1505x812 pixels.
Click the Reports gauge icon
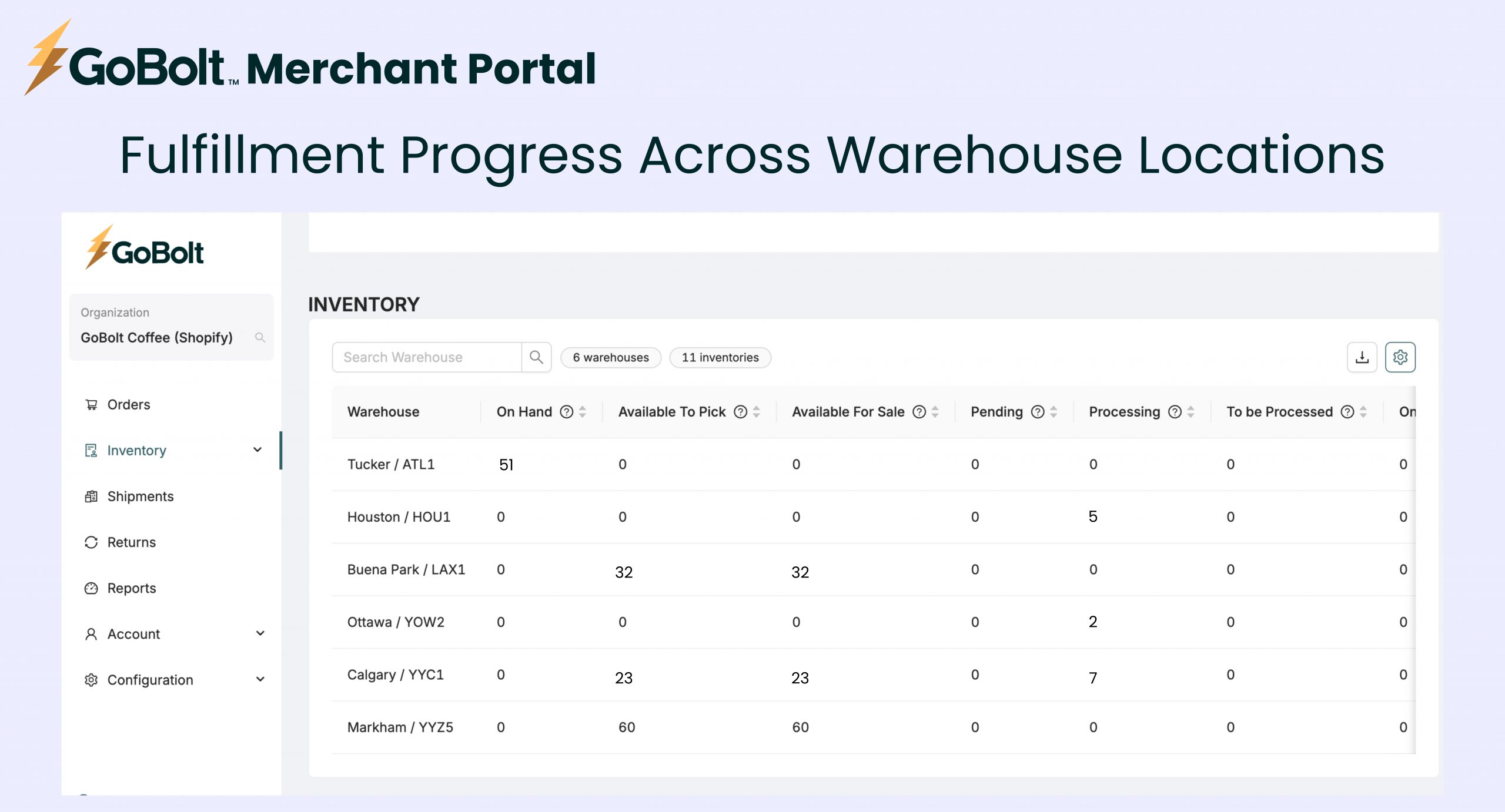pyautogui.click(x=91, y=588)
